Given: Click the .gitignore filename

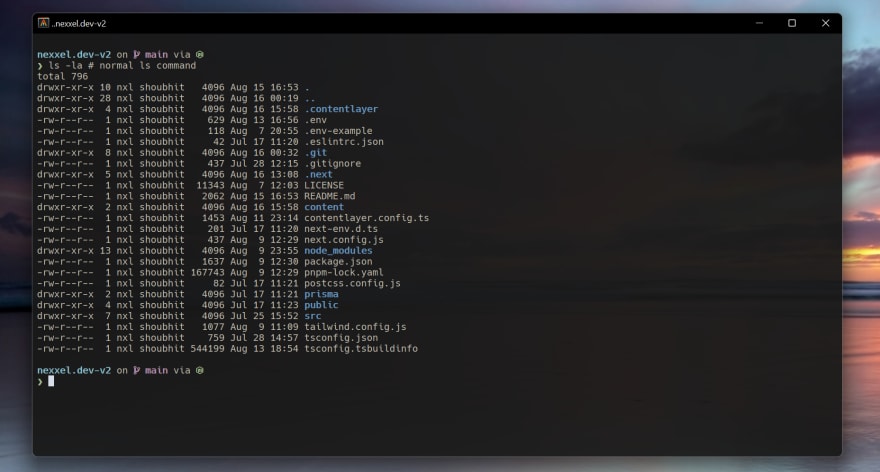Looking at the screenshot, I should (332, 163).
